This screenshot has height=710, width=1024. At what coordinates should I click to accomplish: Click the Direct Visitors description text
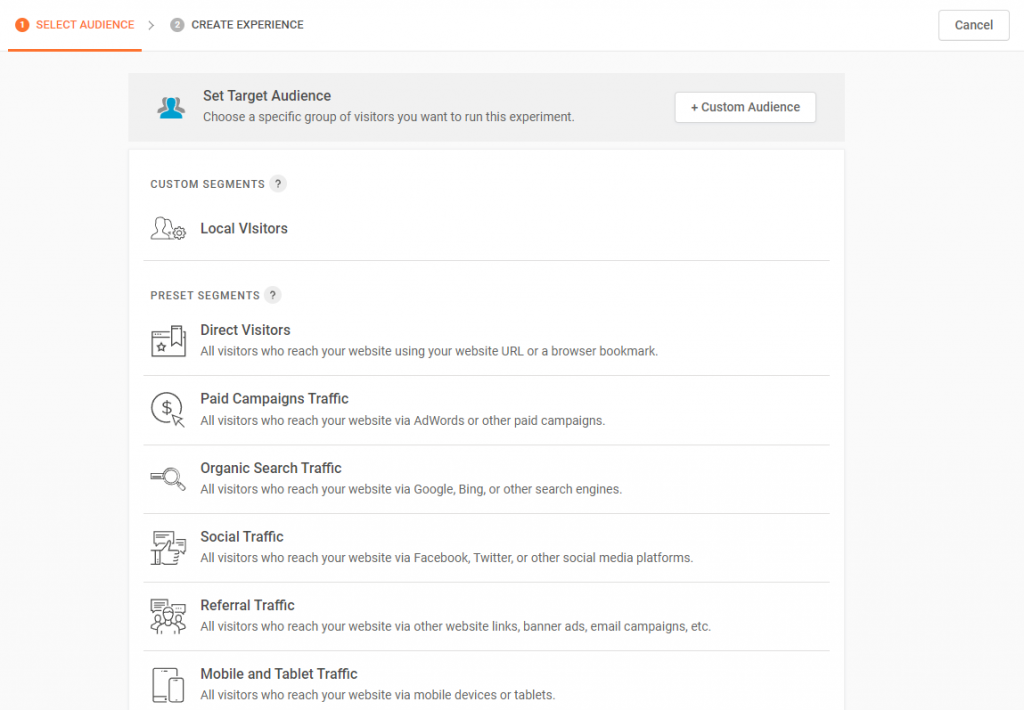(429, 351)
